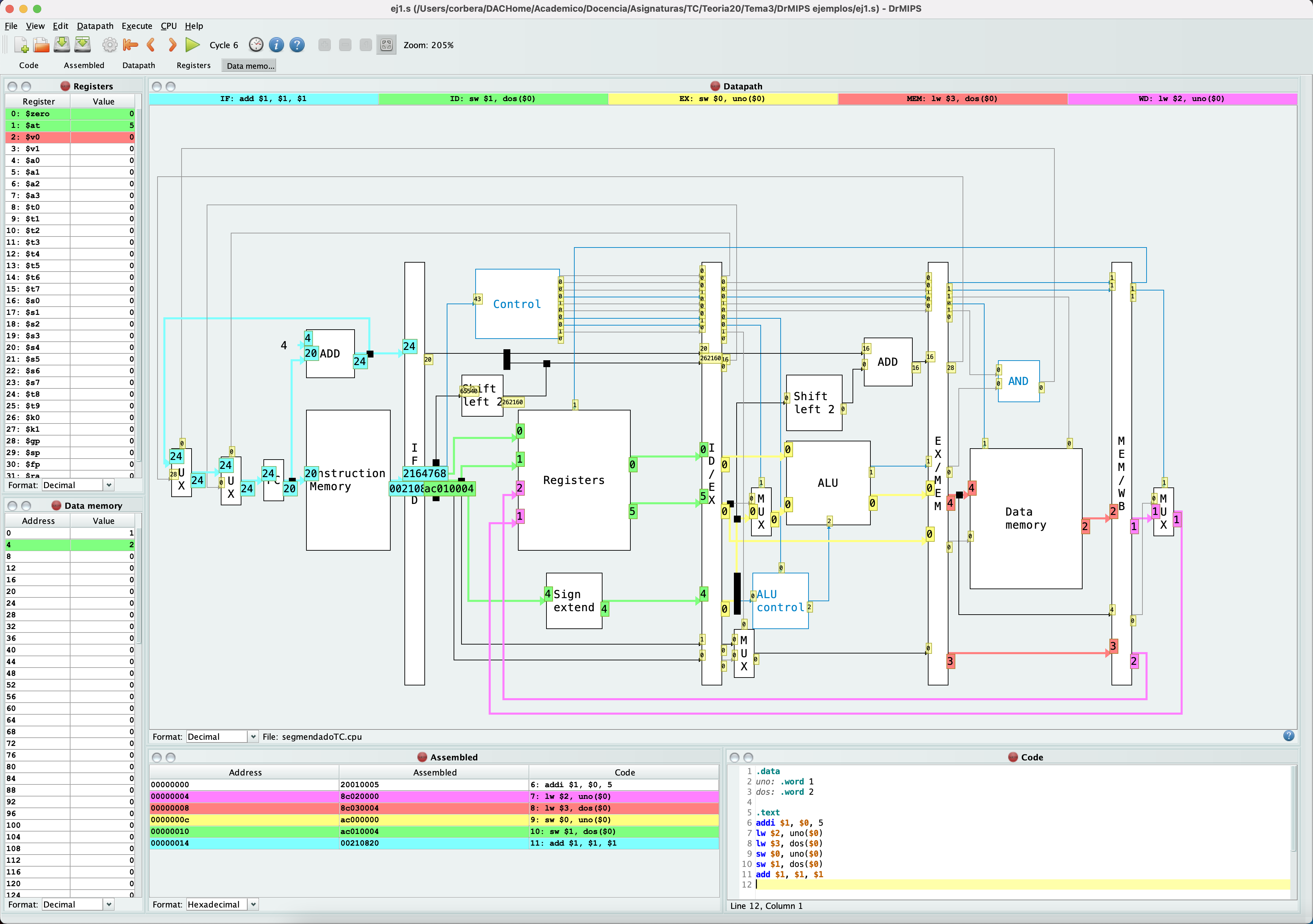Select assembled row 'addi $1, $0, 5'
Screen dimensions: 1313x924
(x=434, y=784)
